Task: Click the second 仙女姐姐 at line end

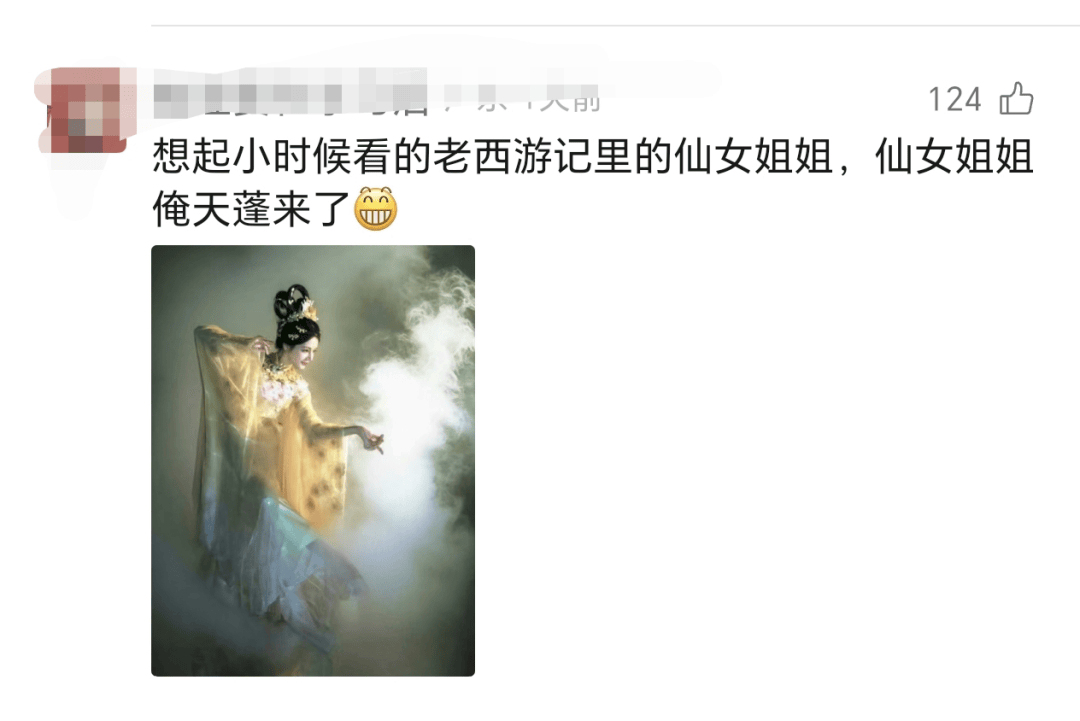Action: pos(955,156)
